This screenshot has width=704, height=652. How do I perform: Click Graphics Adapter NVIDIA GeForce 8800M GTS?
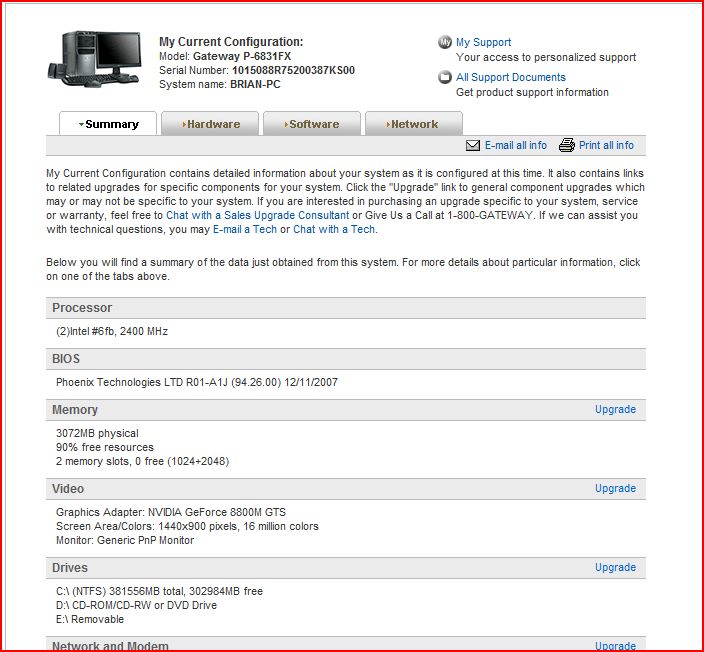pos(171,512)
